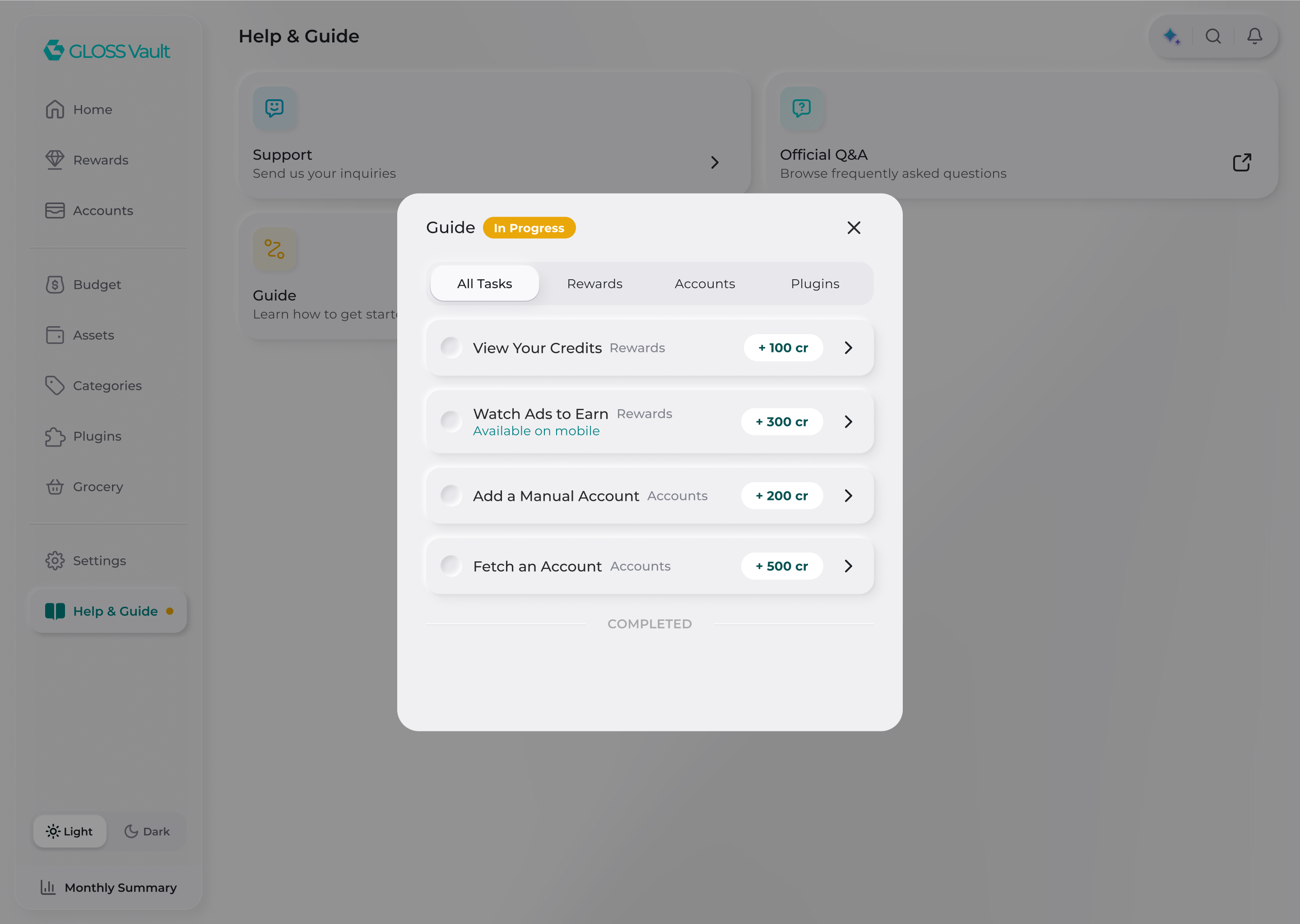This screenshot has height=924, width=1300.
Task: Click the In Progress status badge
Action: point(529,227)
